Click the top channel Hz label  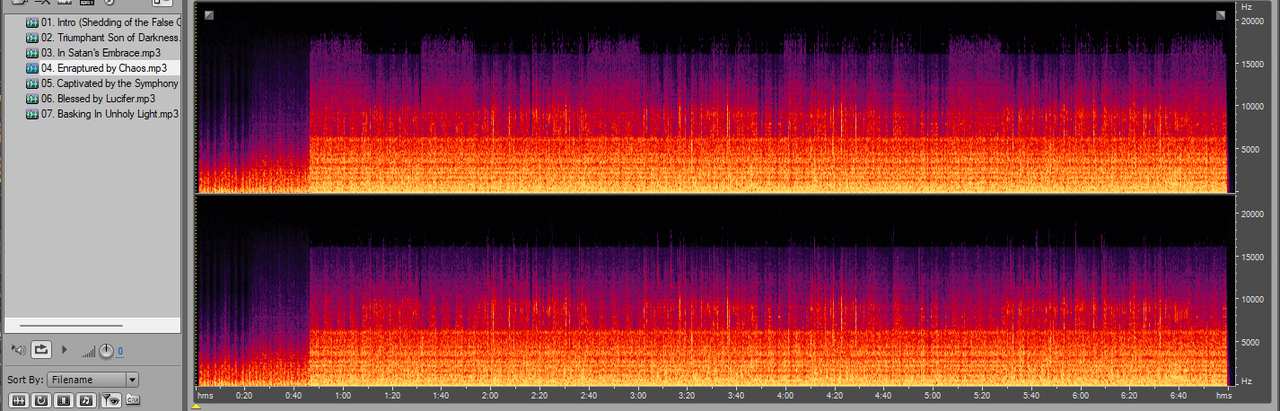1246,7
